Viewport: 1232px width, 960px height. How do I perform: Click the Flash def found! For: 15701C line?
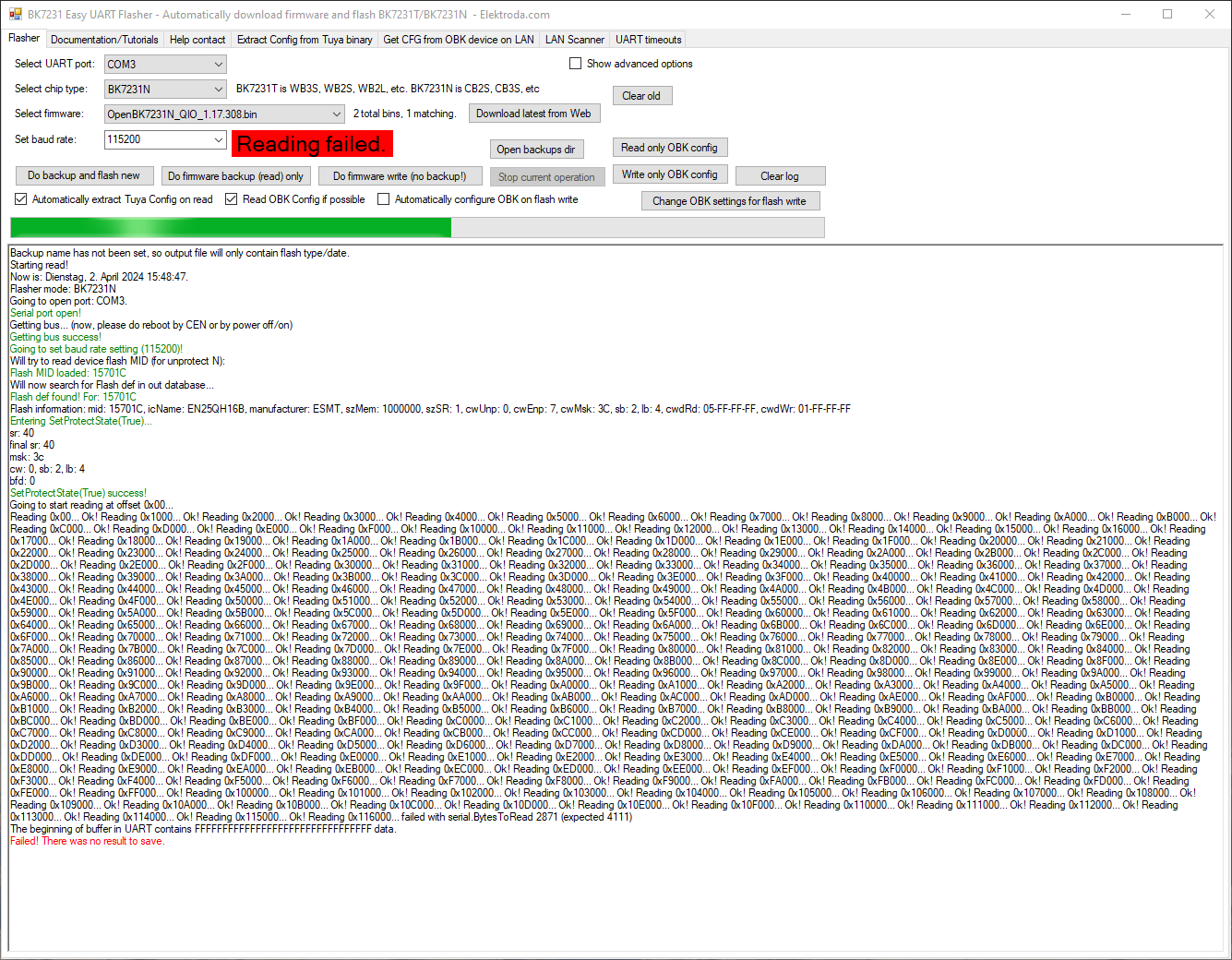[x=73, y=397]
